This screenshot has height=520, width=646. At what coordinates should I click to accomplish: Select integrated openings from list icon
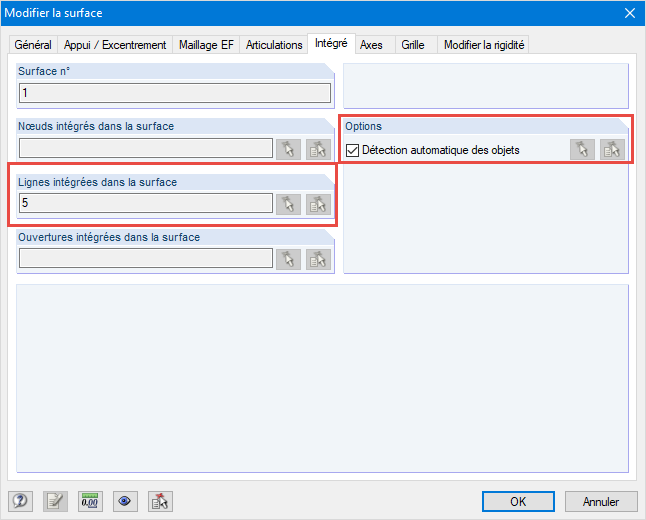318,259
